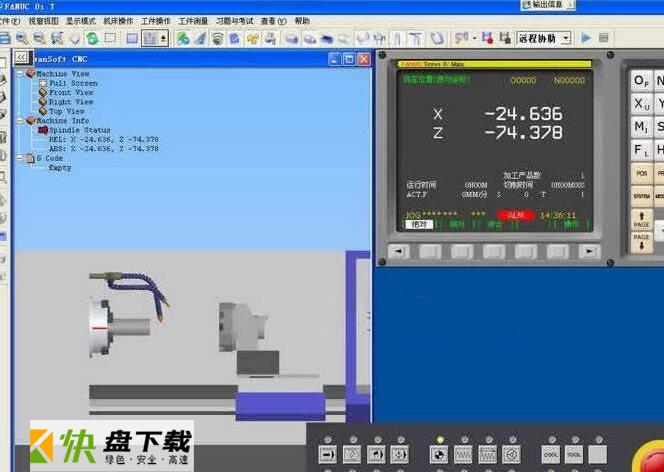Open the 工件测量 menu
The width and height of the screenshot is (664, 472).
click(193, 21)
